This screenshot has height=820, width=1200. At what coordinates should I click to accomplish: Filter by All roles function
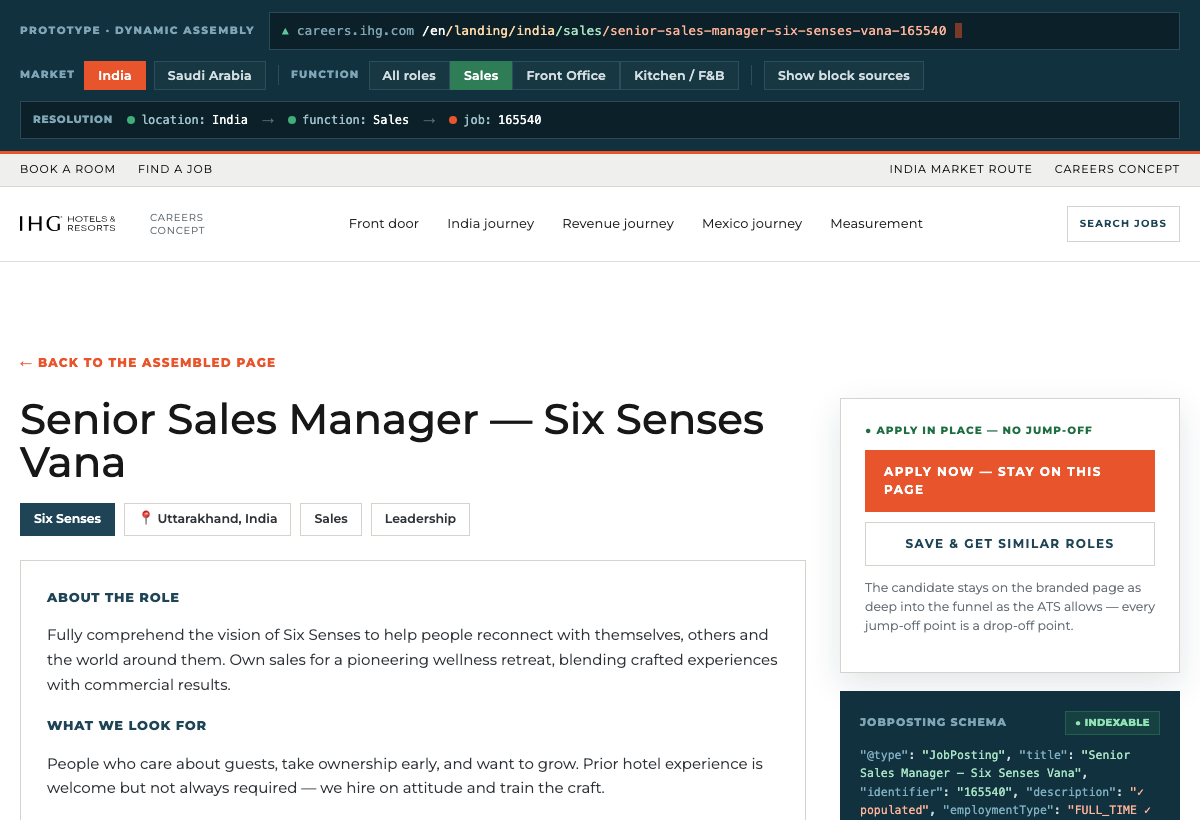pyautogui.click(x=409, y=76)
